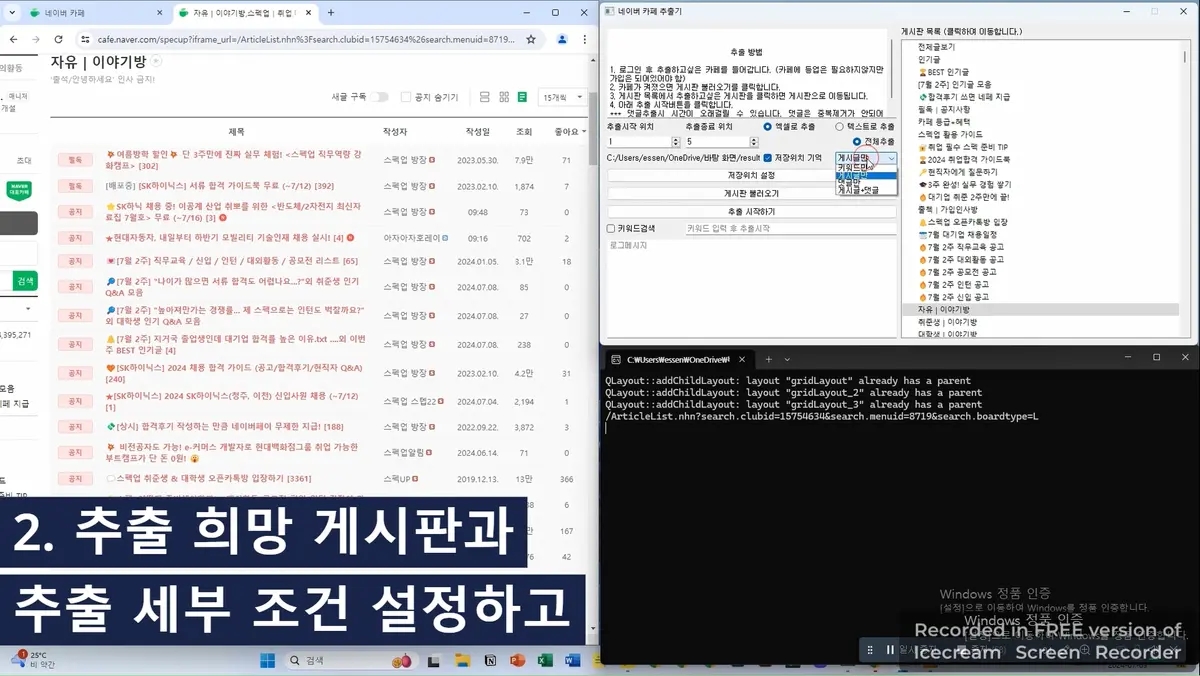The width and height of the screenshot is (1200, 676).
Task: Click author 아자아자호레이 in post list
Action: pyautogui.click(x=412, y=238)
